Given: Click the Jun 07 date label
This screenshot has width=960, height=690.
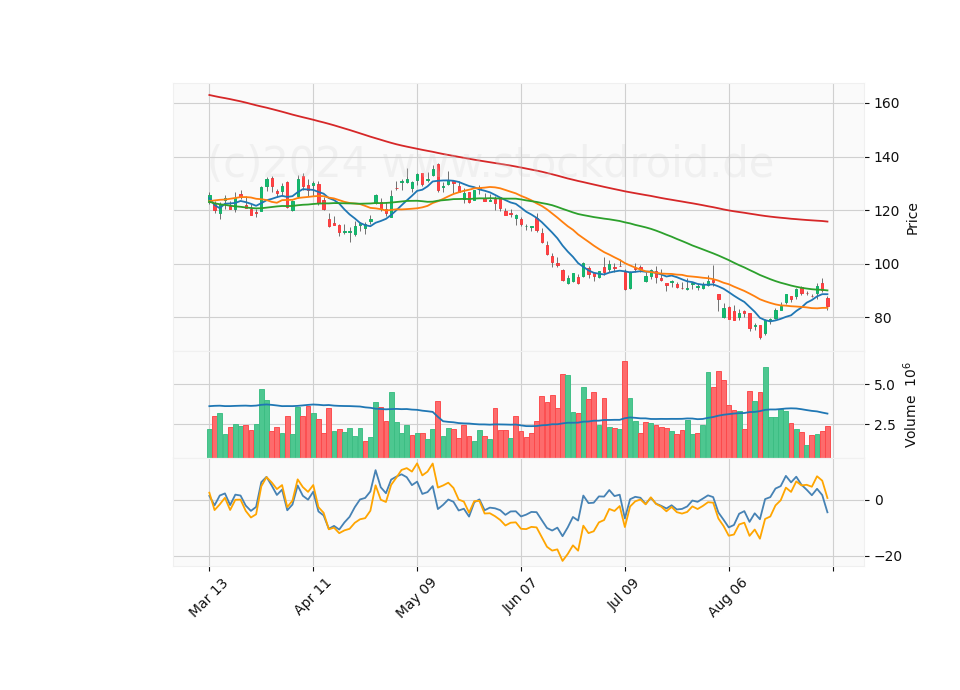Looking at the screenshot, I should [x=519, y=596].
